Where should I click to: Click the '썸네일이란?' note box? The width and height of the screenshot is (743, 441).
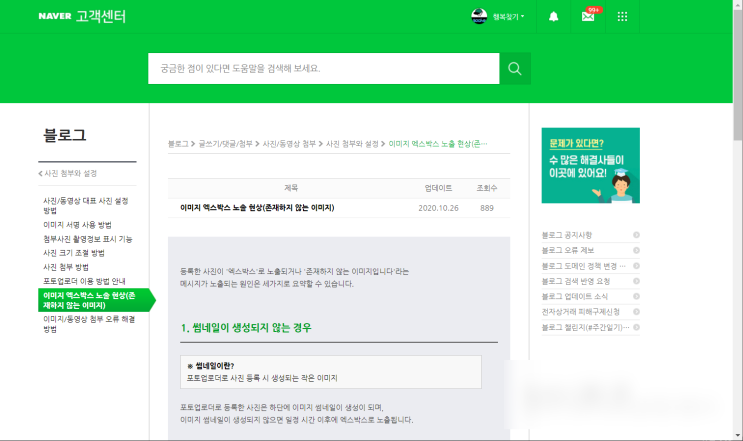pyautogui.click(x=331, y=372)
